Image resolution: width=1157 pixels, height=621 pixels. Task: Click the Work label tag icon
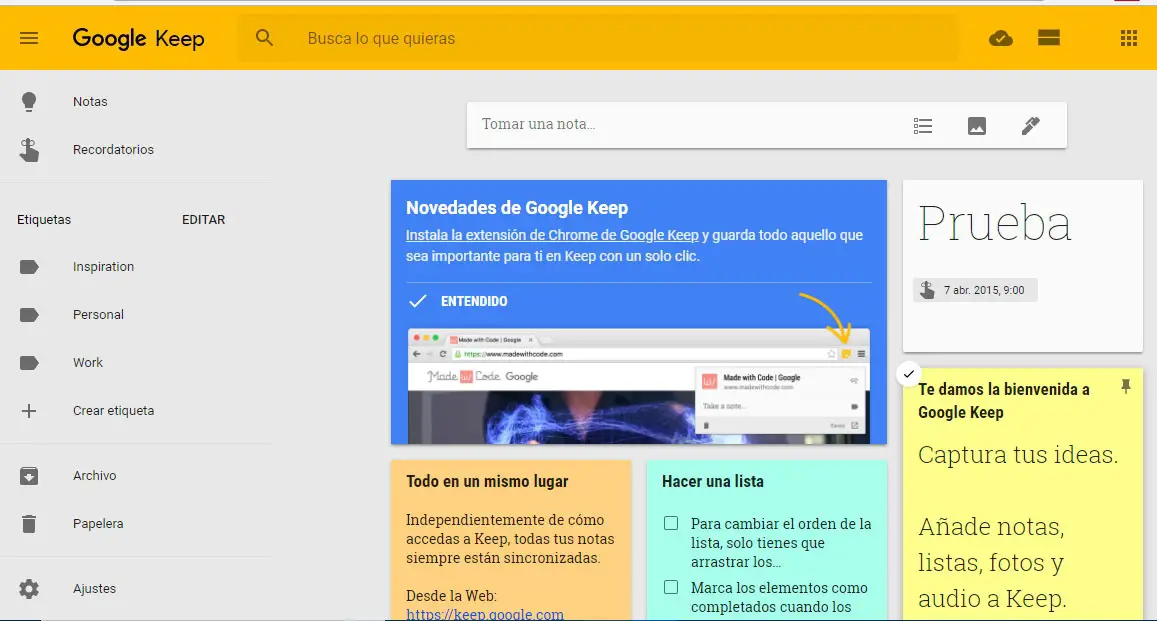pyautogui.click(x=29, y=363)
